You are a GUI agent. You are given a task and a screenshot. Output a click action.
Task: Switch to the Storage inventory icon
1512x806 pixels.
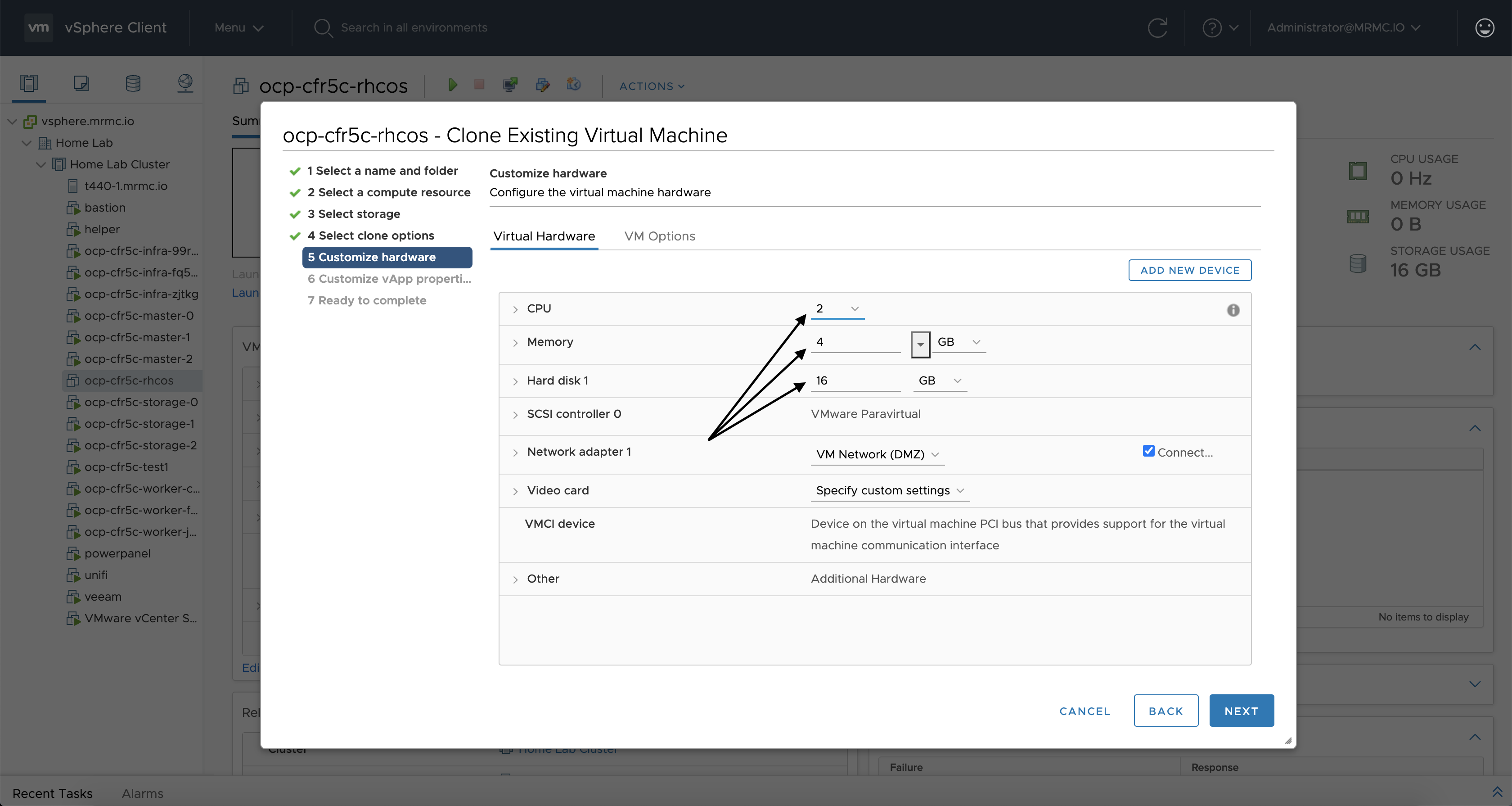tap(133, 83)
